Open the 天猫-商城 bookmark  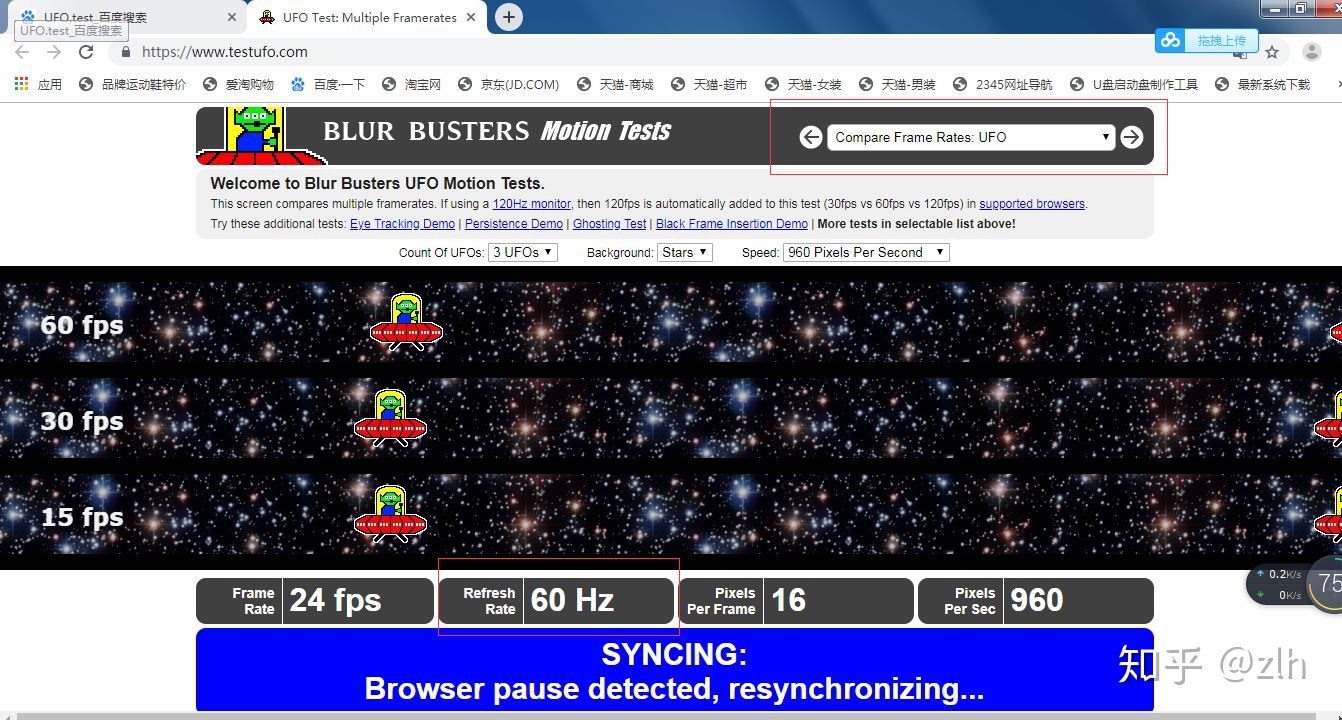615,84
